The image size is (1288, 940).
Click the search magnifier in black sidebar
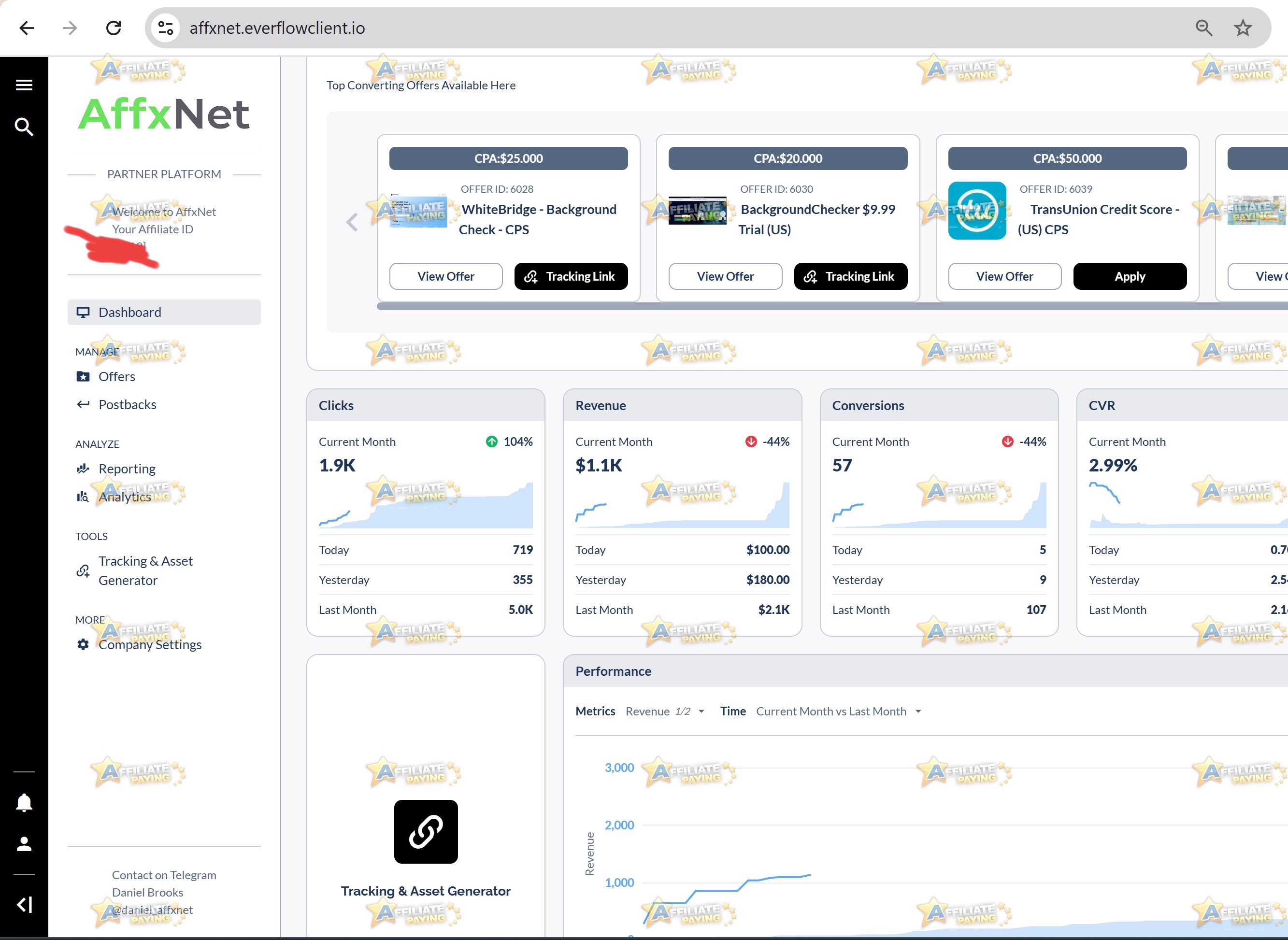click(24, 127)
